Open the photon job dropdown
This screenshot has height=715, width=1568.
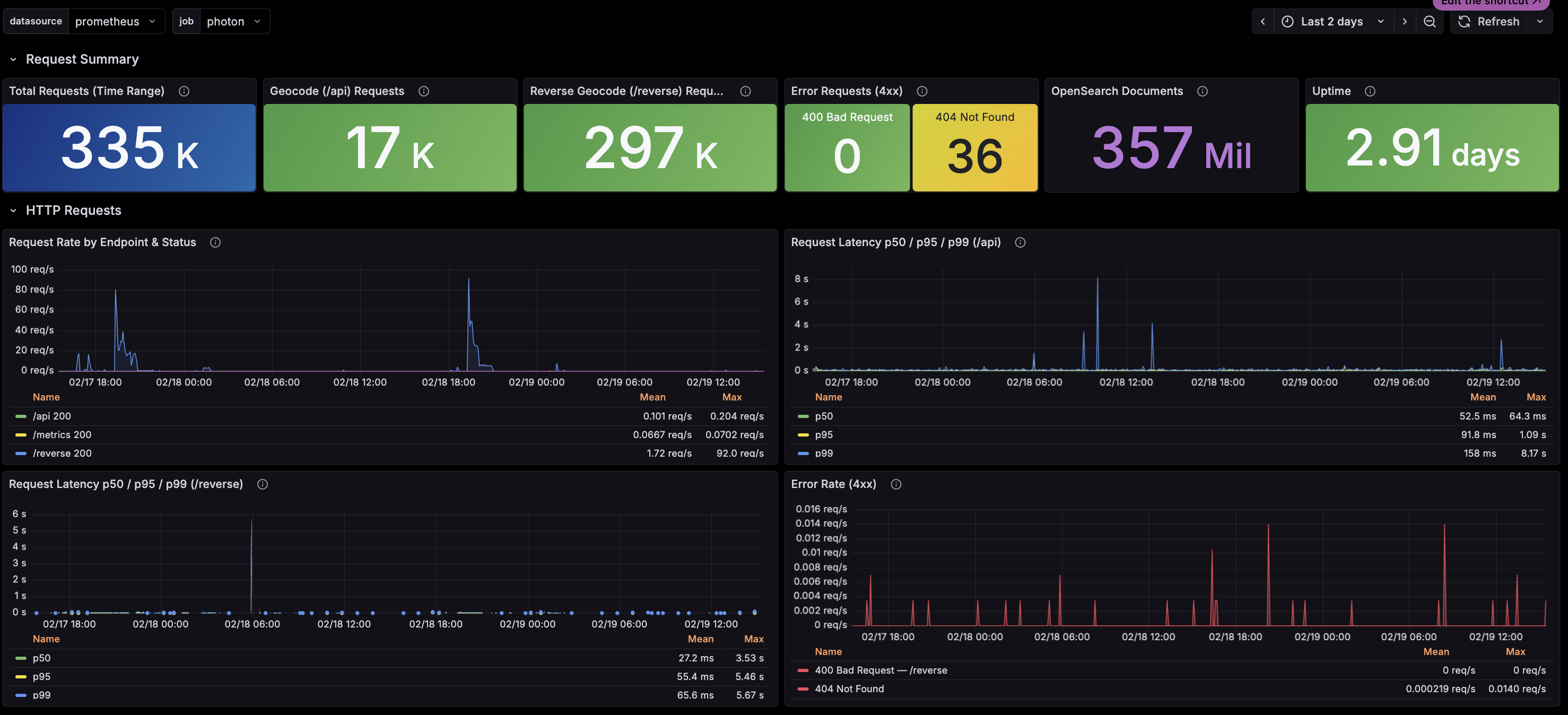tap(234, 22)
